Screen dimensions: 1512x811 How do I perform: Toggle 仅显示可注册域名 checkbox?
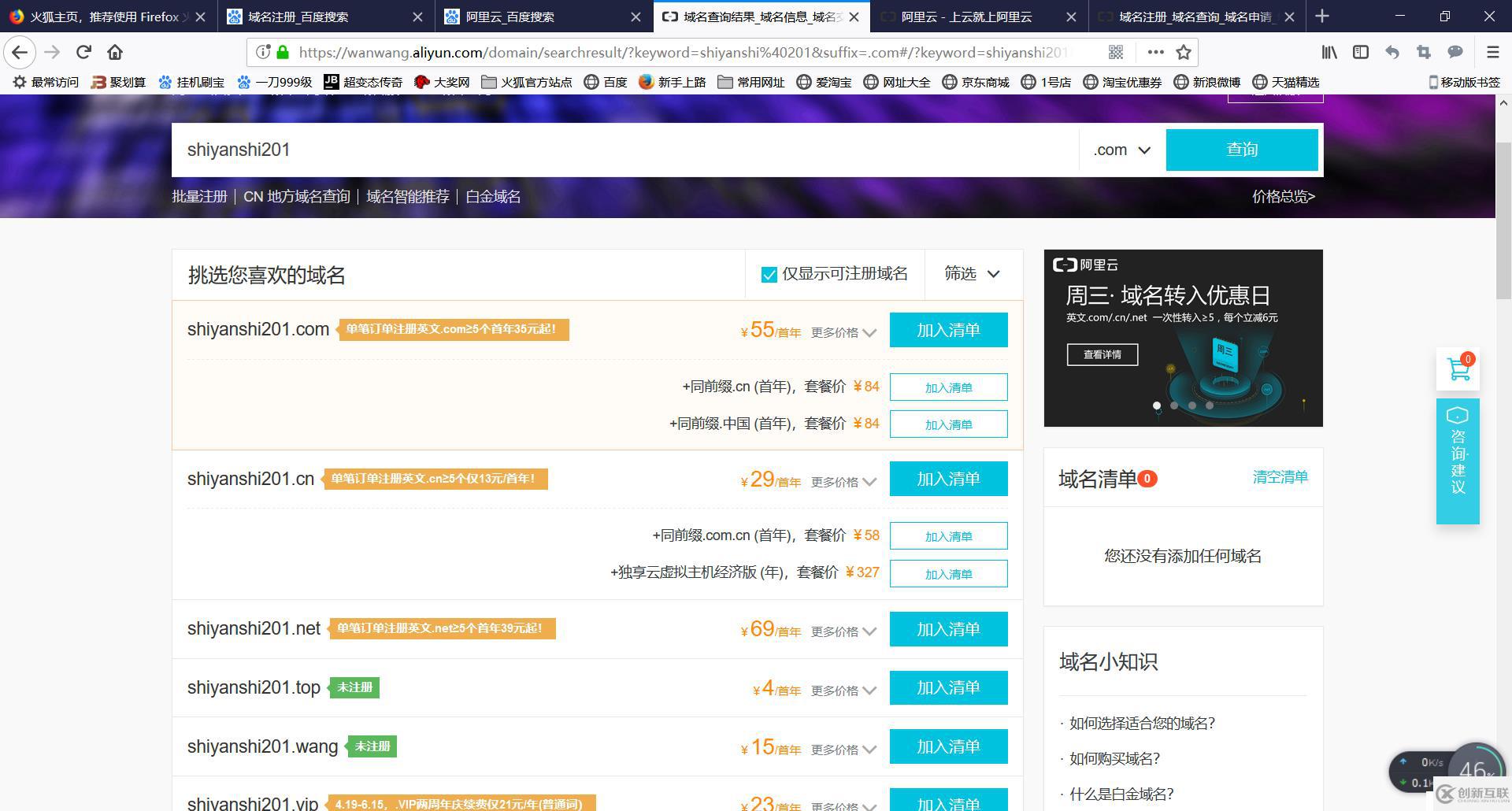[769, 274]
